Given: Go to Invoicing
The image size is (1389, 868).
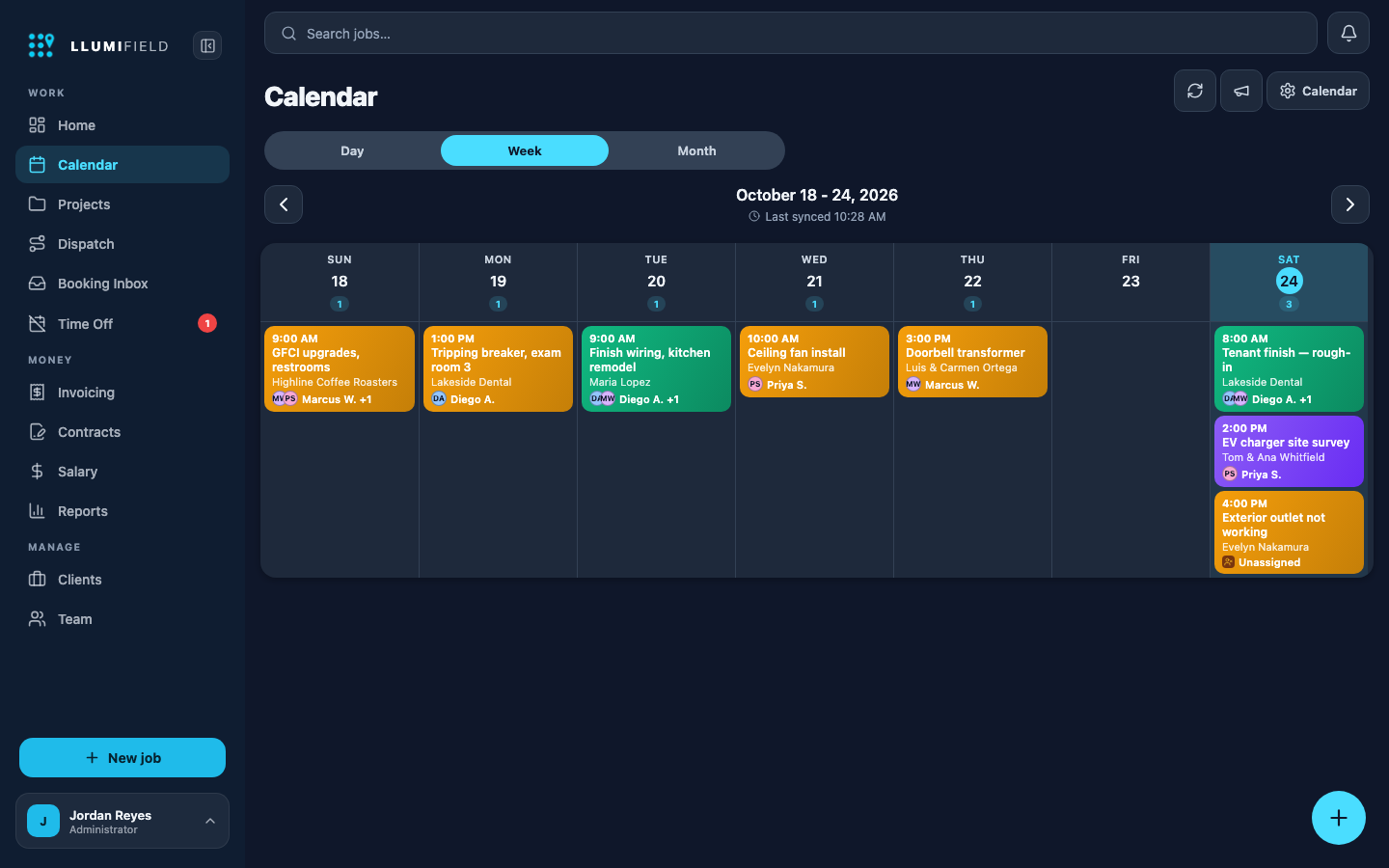Looking at the screenshot, I should 123,393.
